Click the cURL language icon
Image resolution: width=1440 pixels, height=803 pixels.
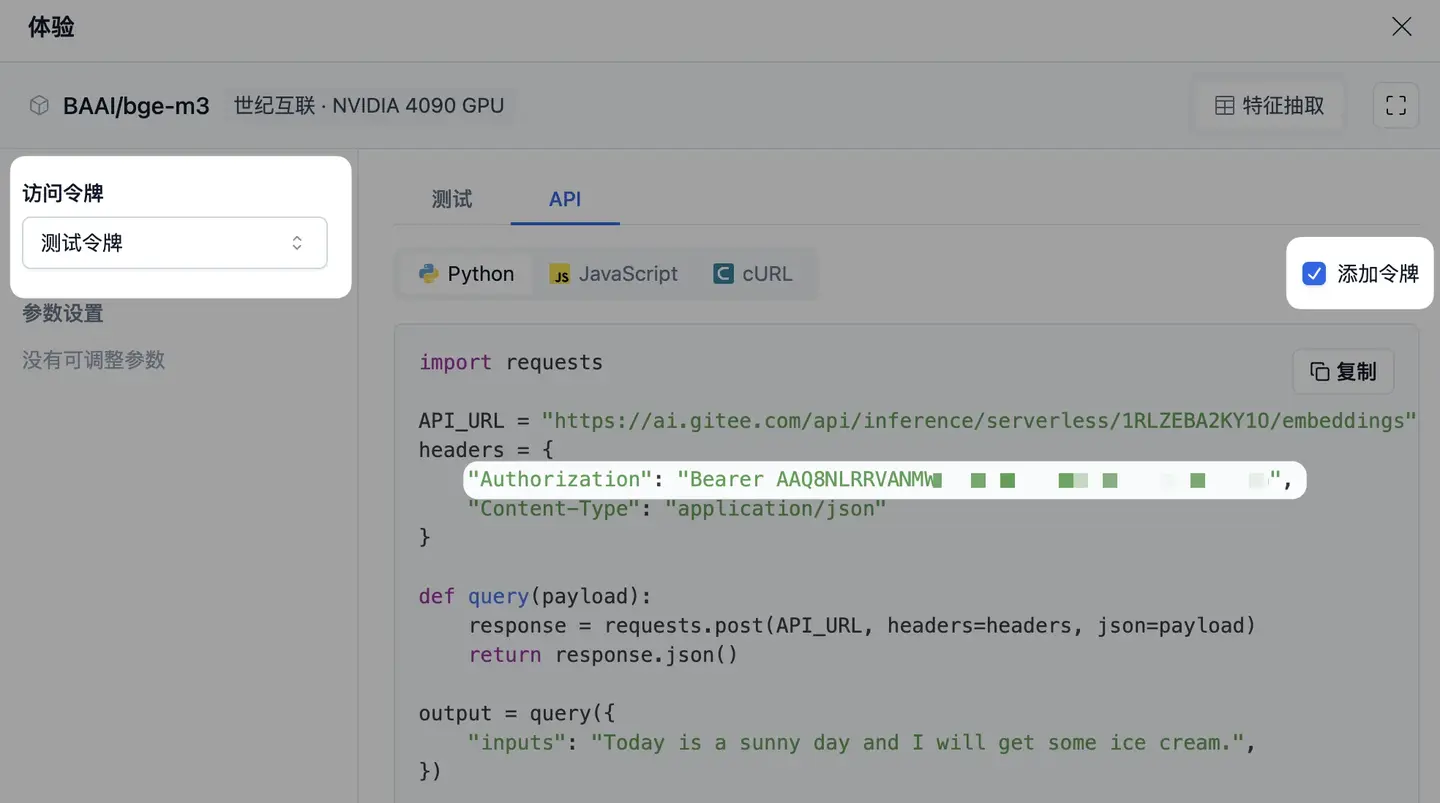click(x=723, y=273)
